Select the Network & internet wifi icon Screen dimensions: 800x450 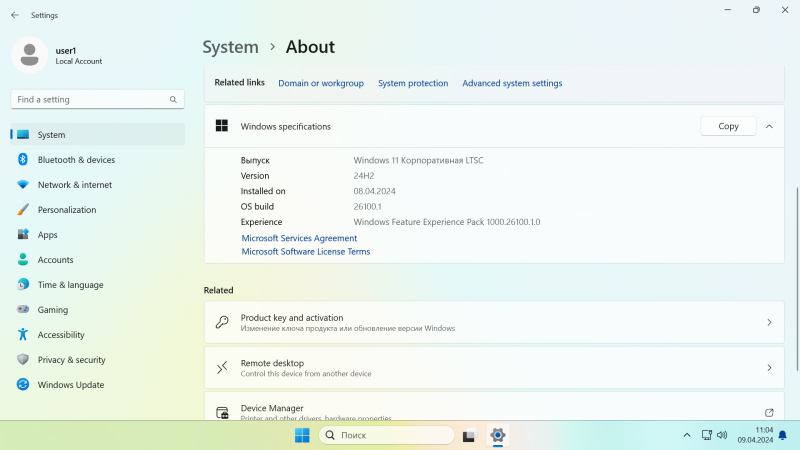pyautogui.click(x=23, y=185)
